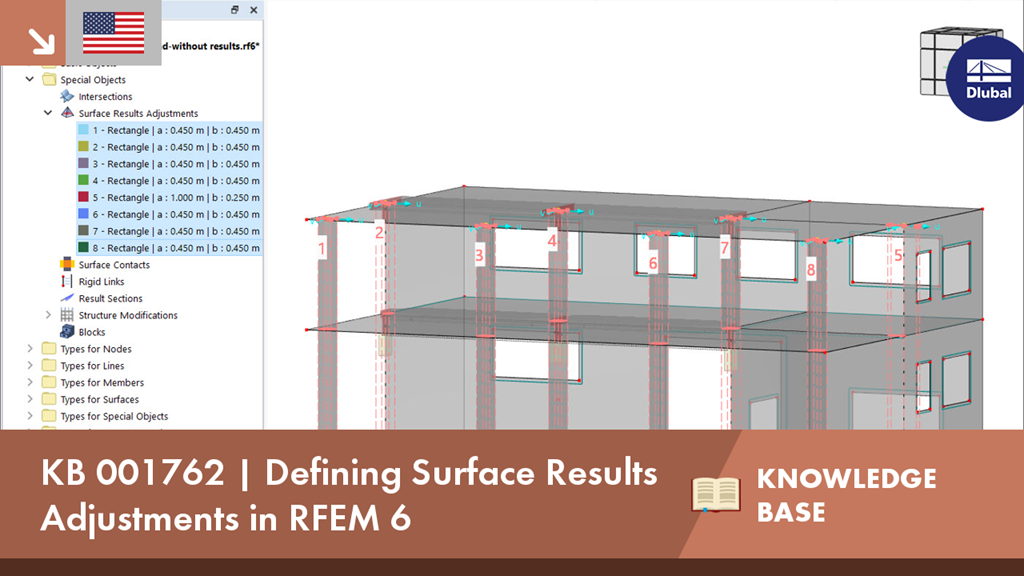Click olive swatch of adjustment 2
Screen dimensions: 1024x576
pos(84,146)
